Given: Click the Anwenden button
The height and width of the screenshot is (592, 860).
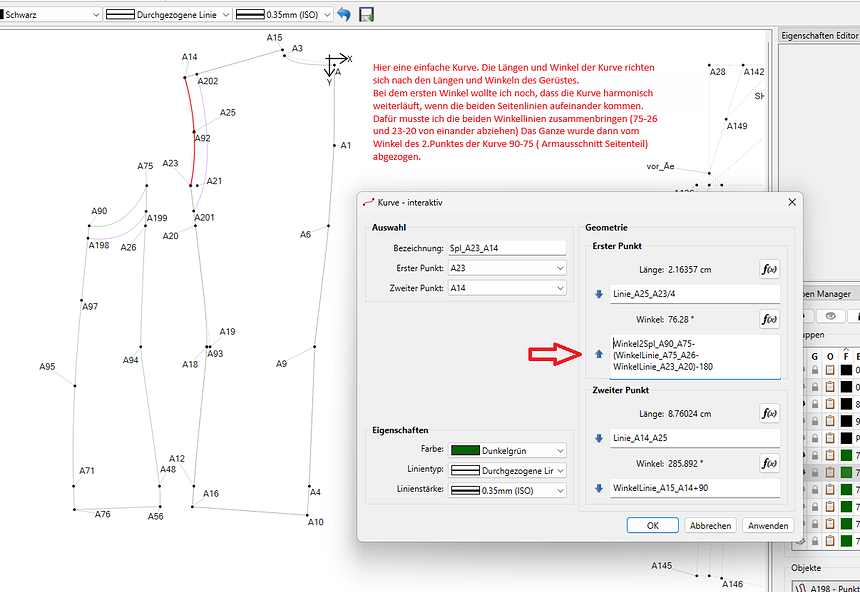Looking at the screenshot, I should [x=768, y=525].
